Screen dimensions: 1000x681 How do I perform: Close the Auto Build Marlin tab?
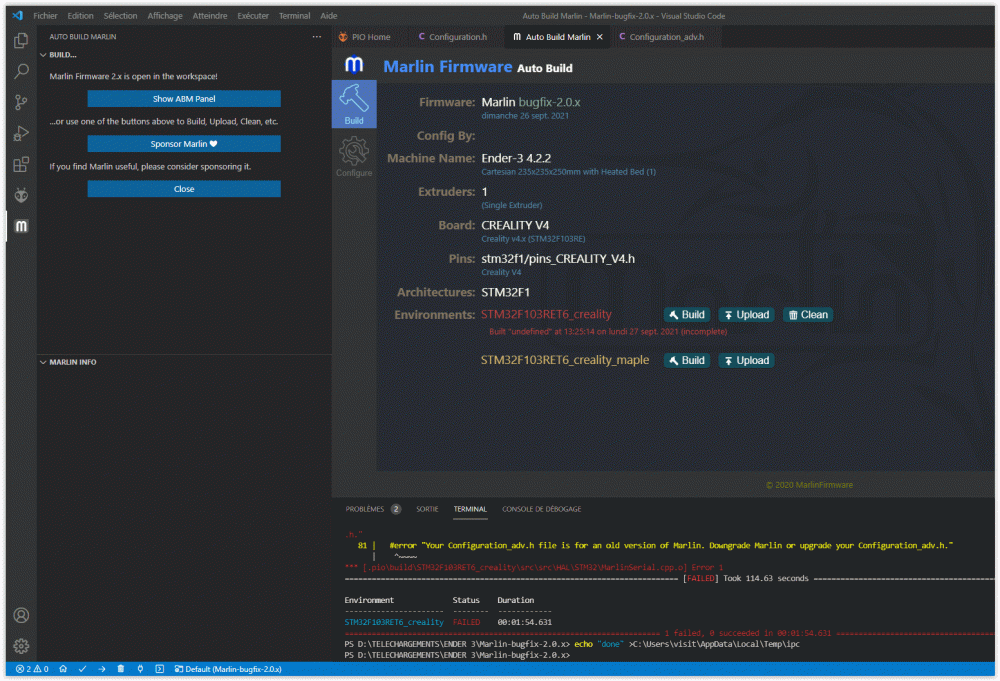(x=599, y=37)
